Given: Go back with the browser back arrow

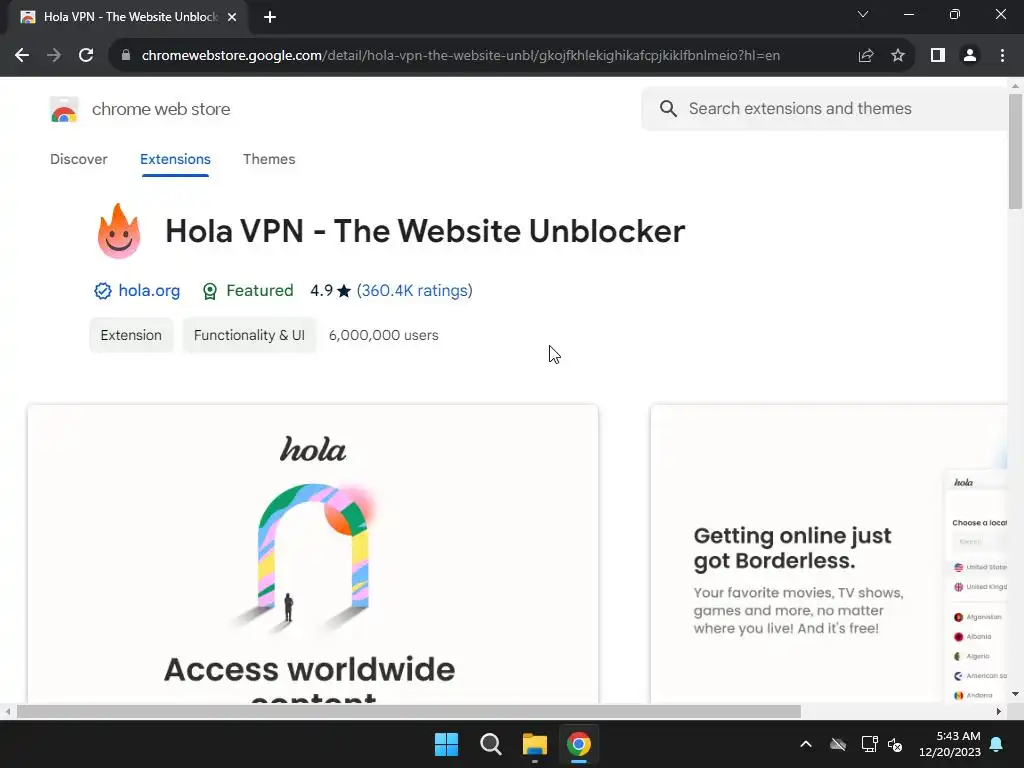Looking at the screenshot, I should click(x=22, y=56).
